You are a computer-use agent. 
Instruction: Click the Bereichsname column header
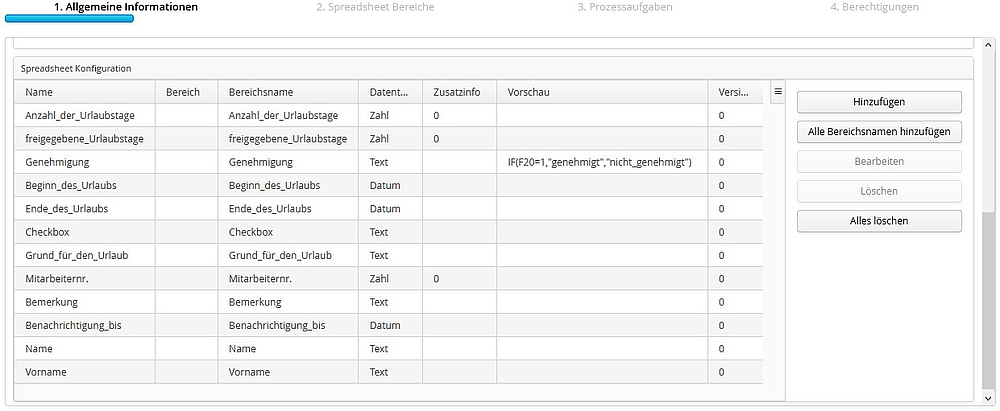pos(288,92)
